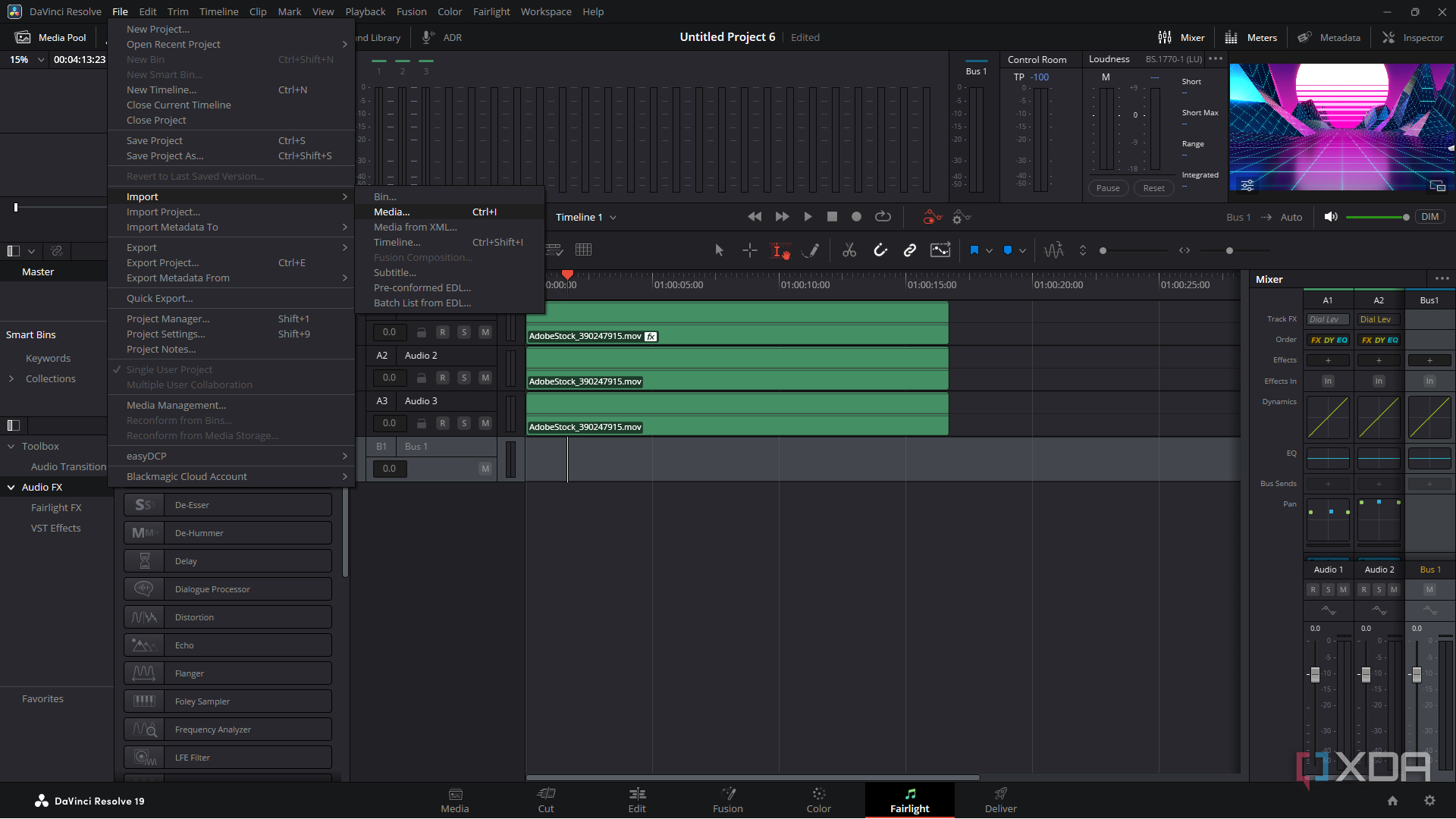Switch to the Deliver page tab
1456x819 pixels.
1001,800
